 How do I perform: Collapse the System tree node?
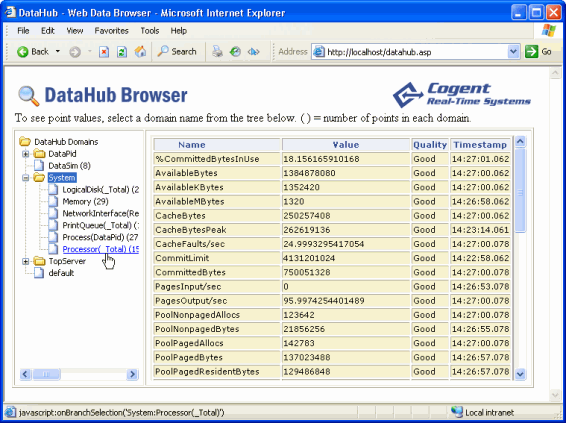point(25,178)
